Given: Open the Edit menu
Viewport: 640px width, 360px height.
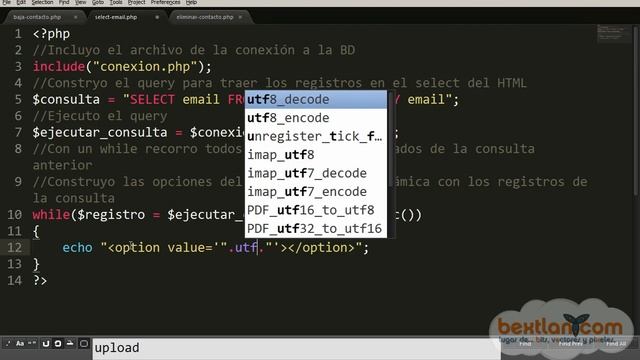Looking at the screenshot, I should click(21, 2).
